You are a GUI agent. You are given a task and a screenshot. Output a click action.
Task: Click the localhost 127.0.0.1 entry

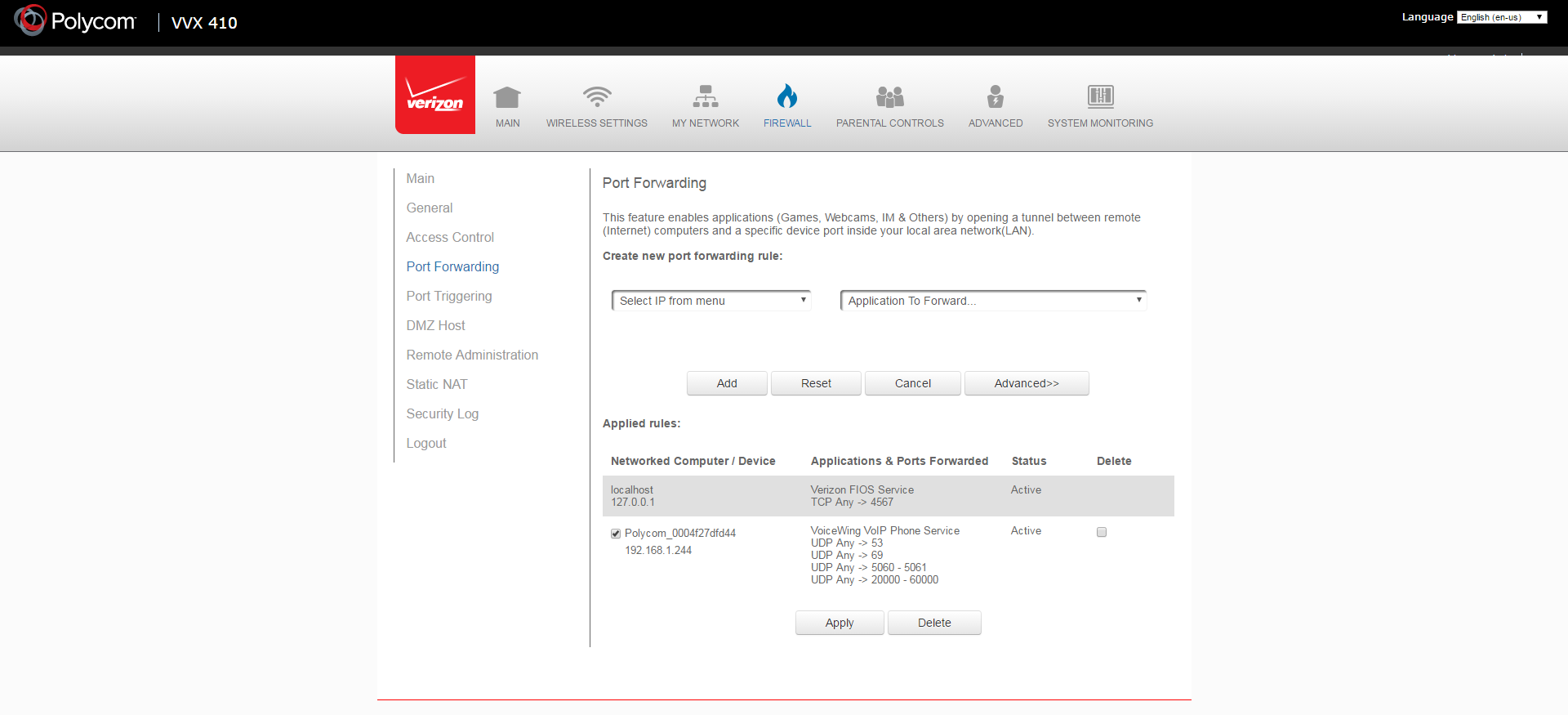point(633,496)
